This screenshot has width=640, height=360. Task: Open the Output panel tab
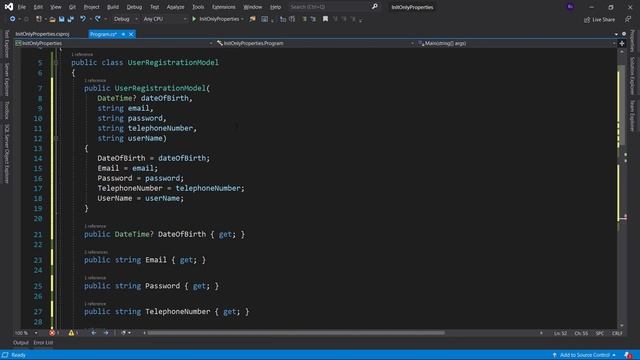click(x=21, y=343)
